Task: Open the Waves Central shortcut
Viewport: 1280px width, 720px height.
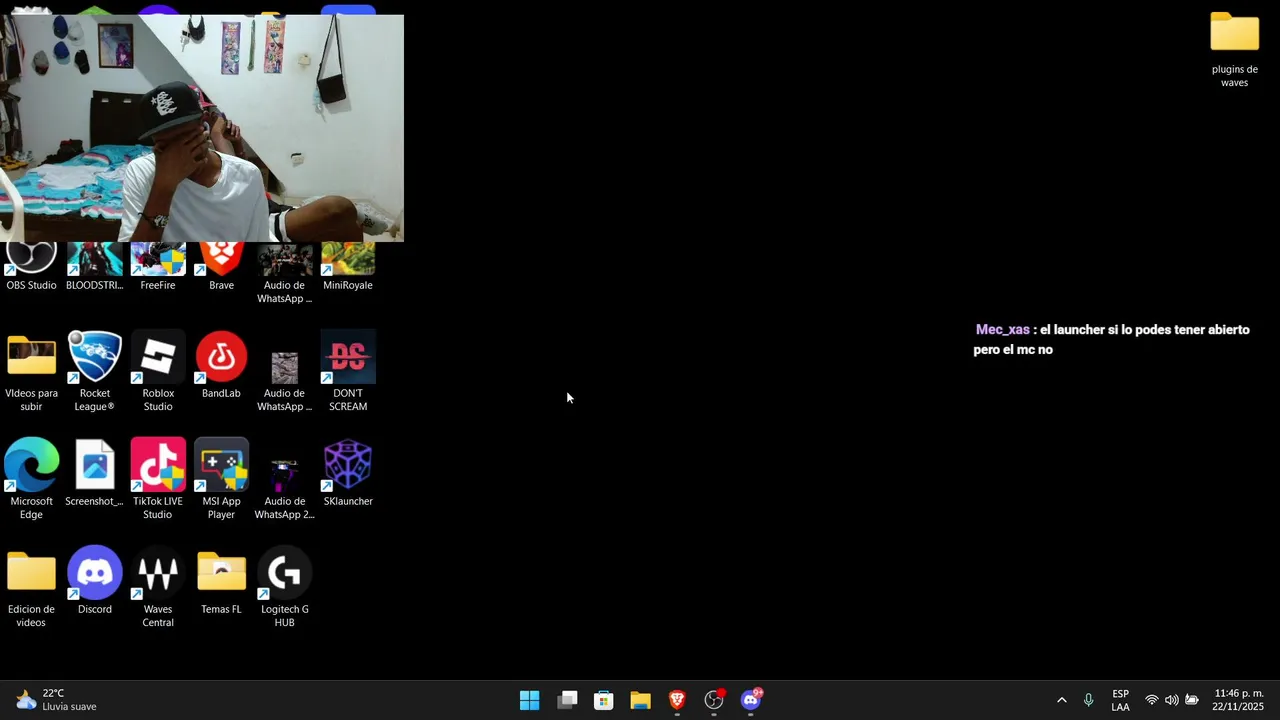Action: [158, 588]
